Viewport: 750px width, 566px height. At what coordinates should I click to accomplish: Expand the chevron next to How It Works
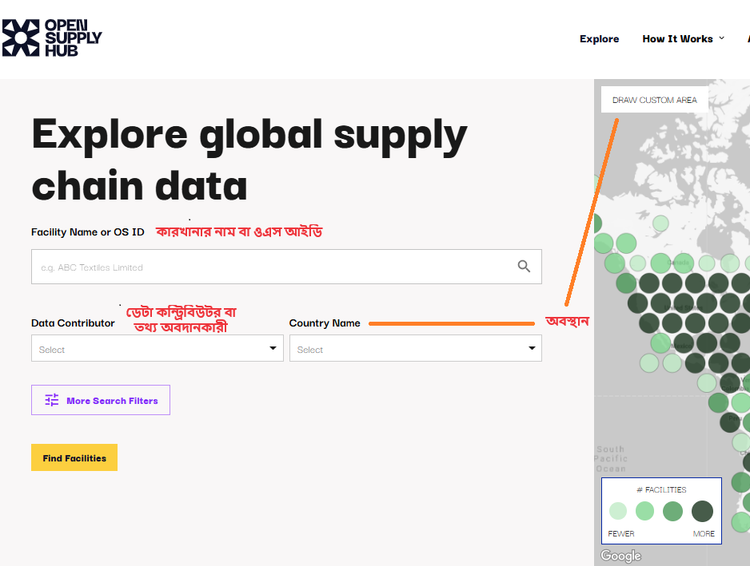[x=722, y=38]
